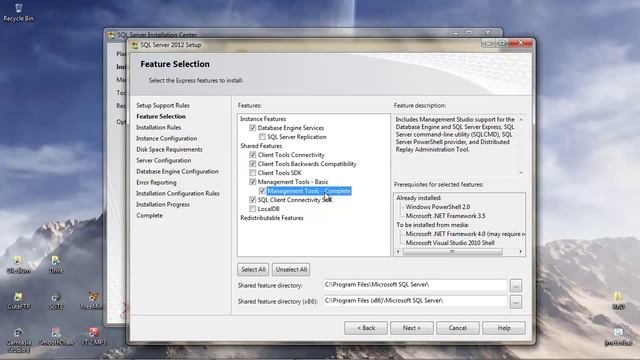Select the Installation Progress step
The height and width of the screenshot is (360, 640).
[x=163, y=204]
